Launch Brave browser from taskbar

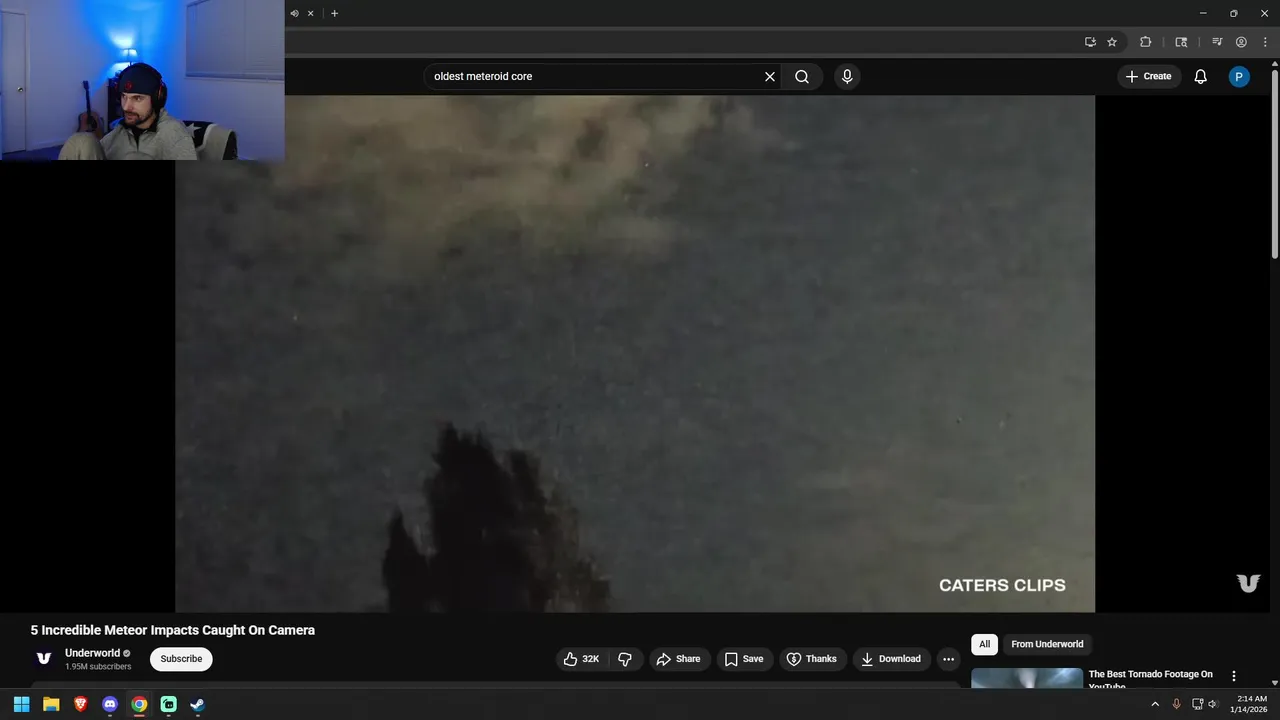click(x=80, y=704)
